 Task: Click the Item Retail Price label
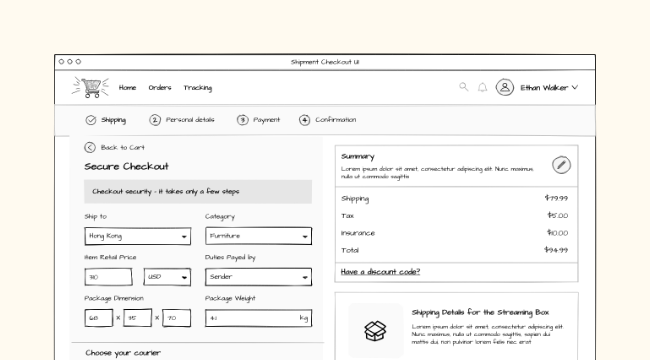point(110,257)
